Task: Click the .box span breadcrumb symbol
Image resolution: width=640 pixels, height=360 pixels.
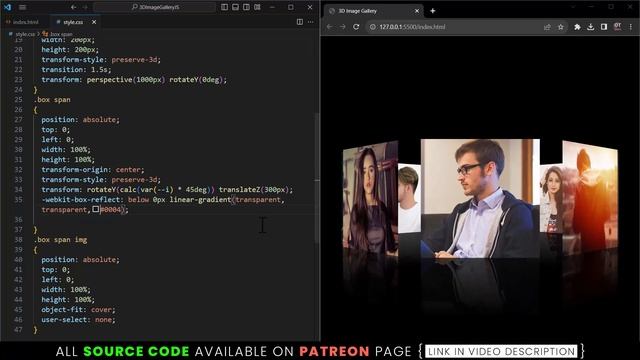Action: point(58,34)
